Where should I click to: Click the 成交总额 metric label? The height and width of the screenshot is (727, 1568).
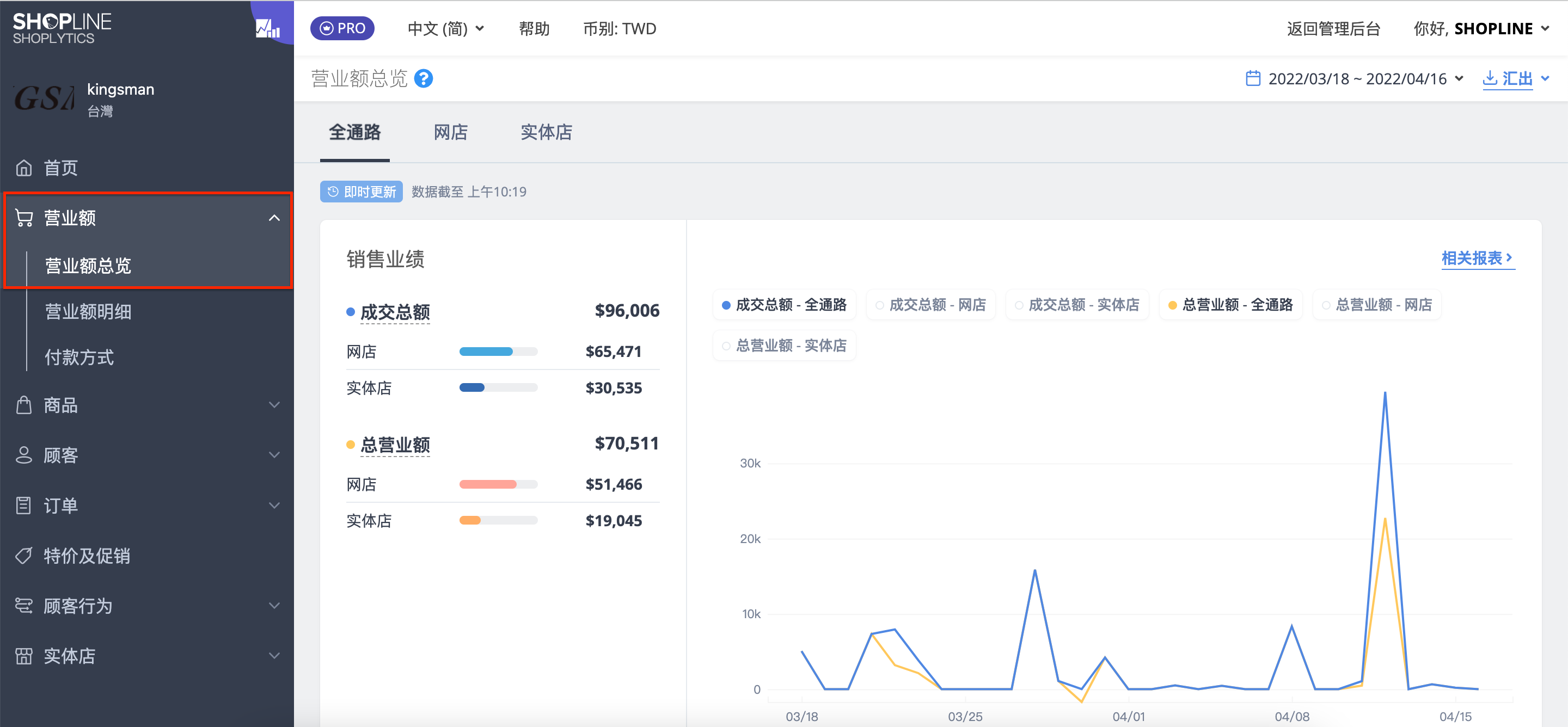(x=395, y=312)
